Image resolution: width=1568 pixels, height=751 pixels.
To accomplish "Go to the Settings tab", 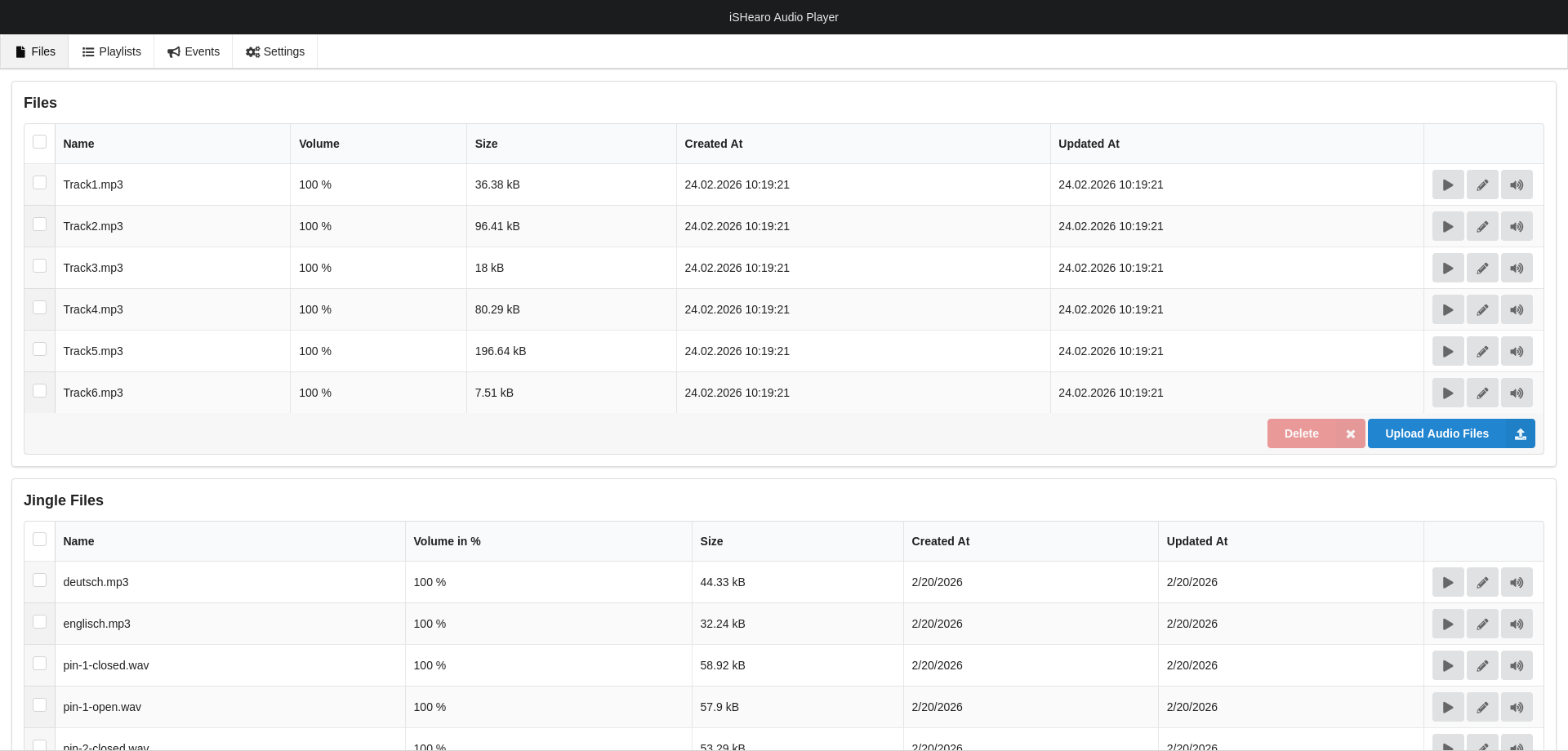I will pos(275,51).
